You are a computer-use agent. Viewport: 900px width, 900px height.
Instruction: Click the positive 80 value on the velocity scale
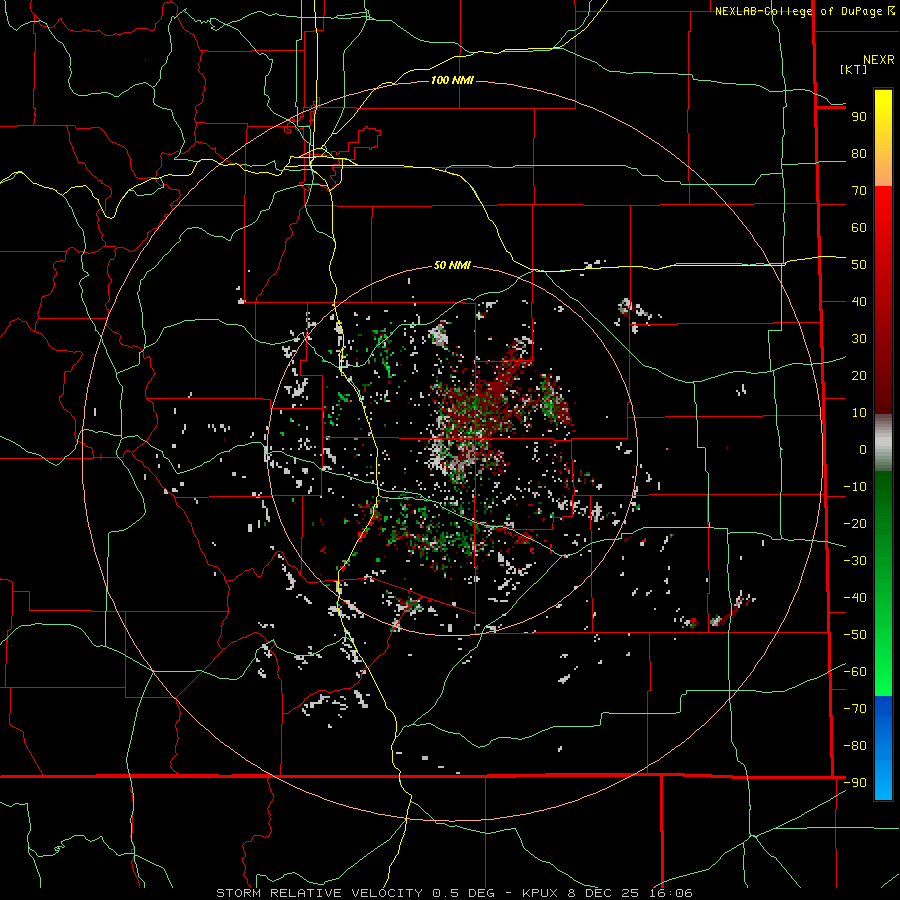859,153
